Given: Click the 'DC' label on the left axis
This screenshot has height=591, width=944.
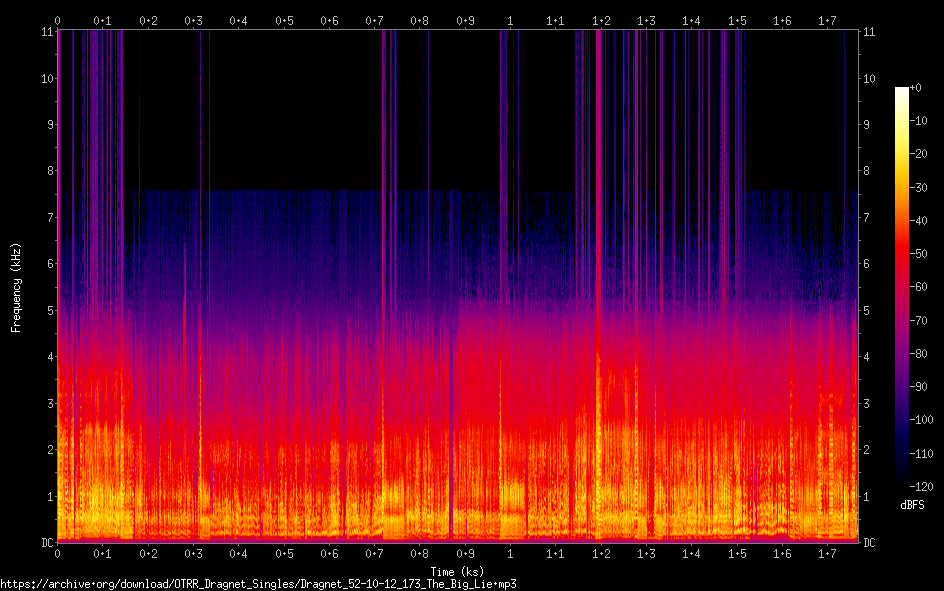Looking at the screenshot, I should [46, 543].
